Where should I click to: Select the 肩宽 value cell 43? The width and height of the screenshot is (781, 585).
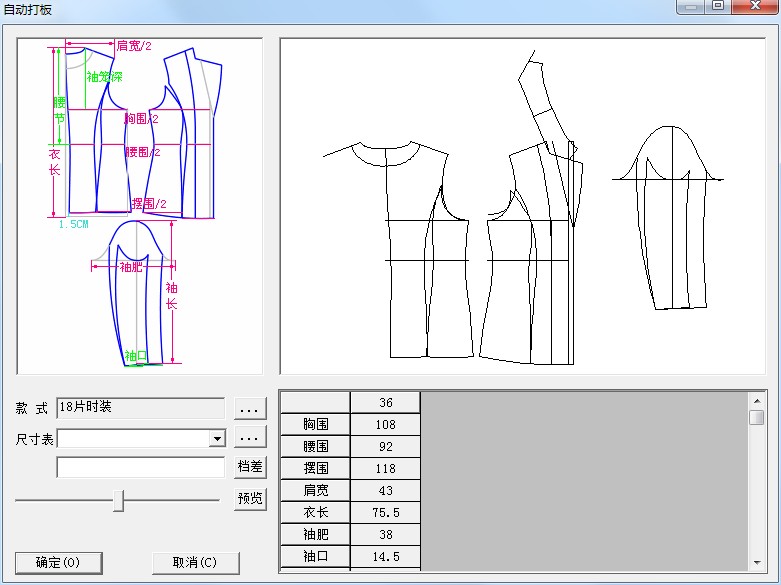(x=385, y=490)
